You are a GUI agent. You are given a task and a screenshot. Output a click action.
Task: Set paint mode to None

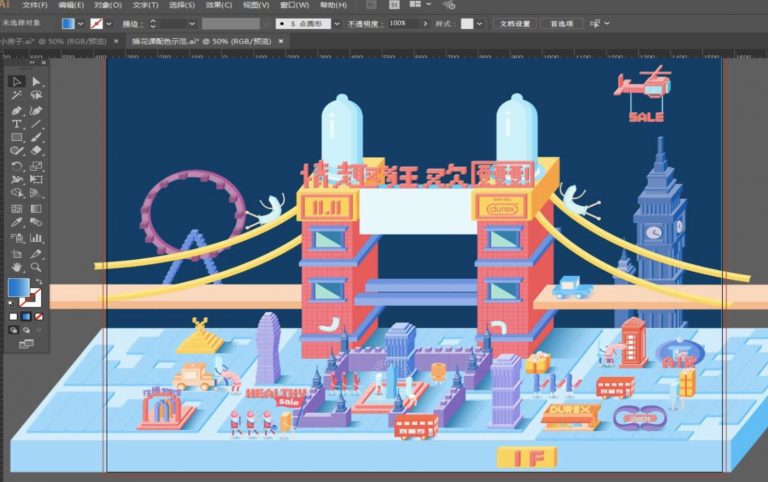[x=39, y=317]
